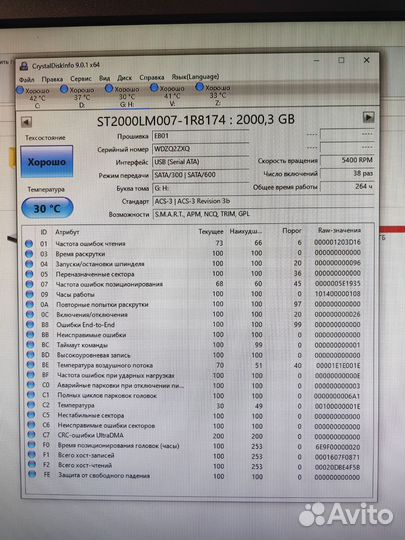Image resolution: width=405 pixels, height=540 pixels.
Task: Click status icon of row B8 Ошибки End-to-End
Action: point(30,325)
